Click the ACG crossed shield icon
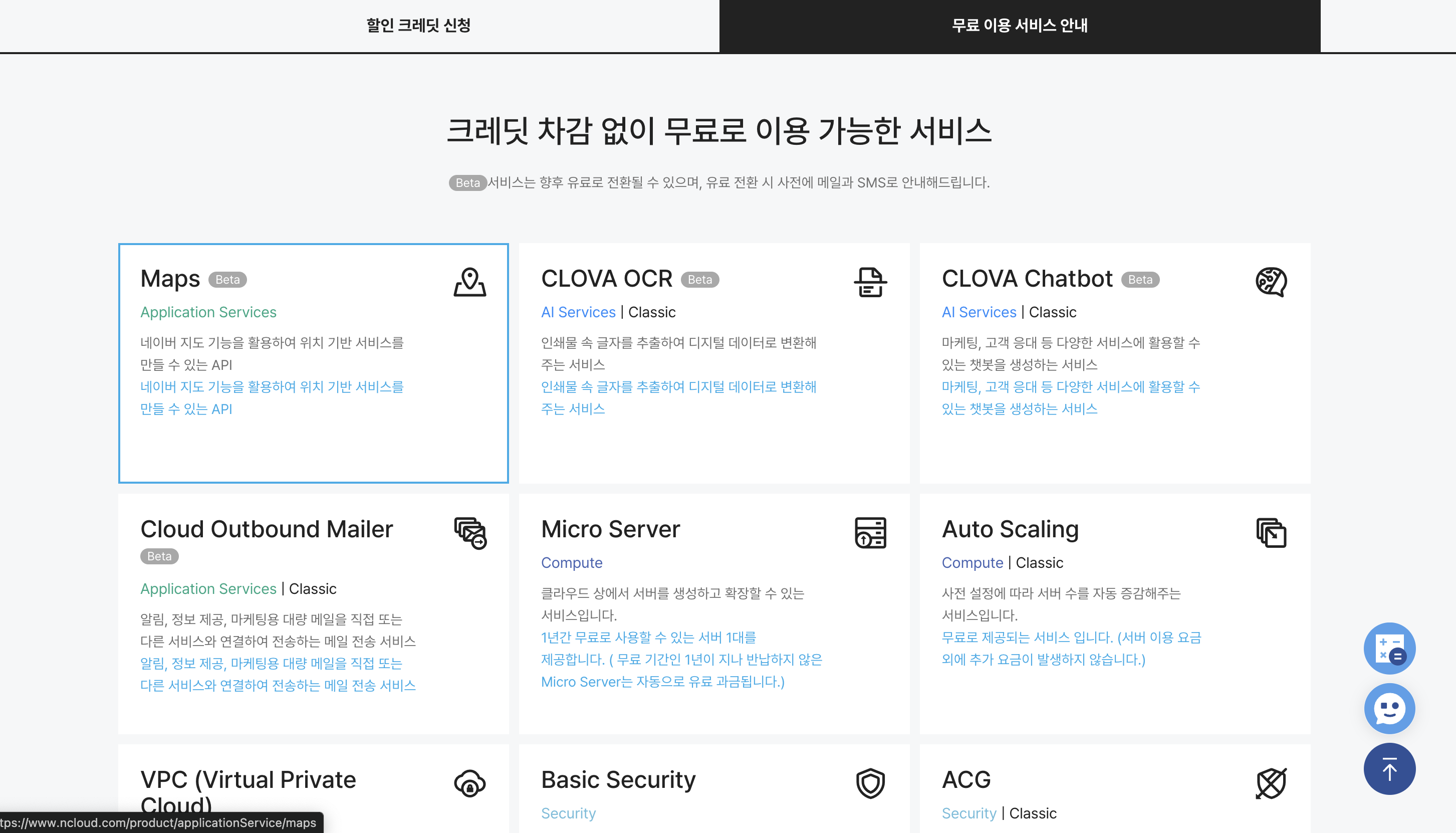The height and width of the screenshot is (833, 1456). pyautogui.click(x=1271, y=783)
